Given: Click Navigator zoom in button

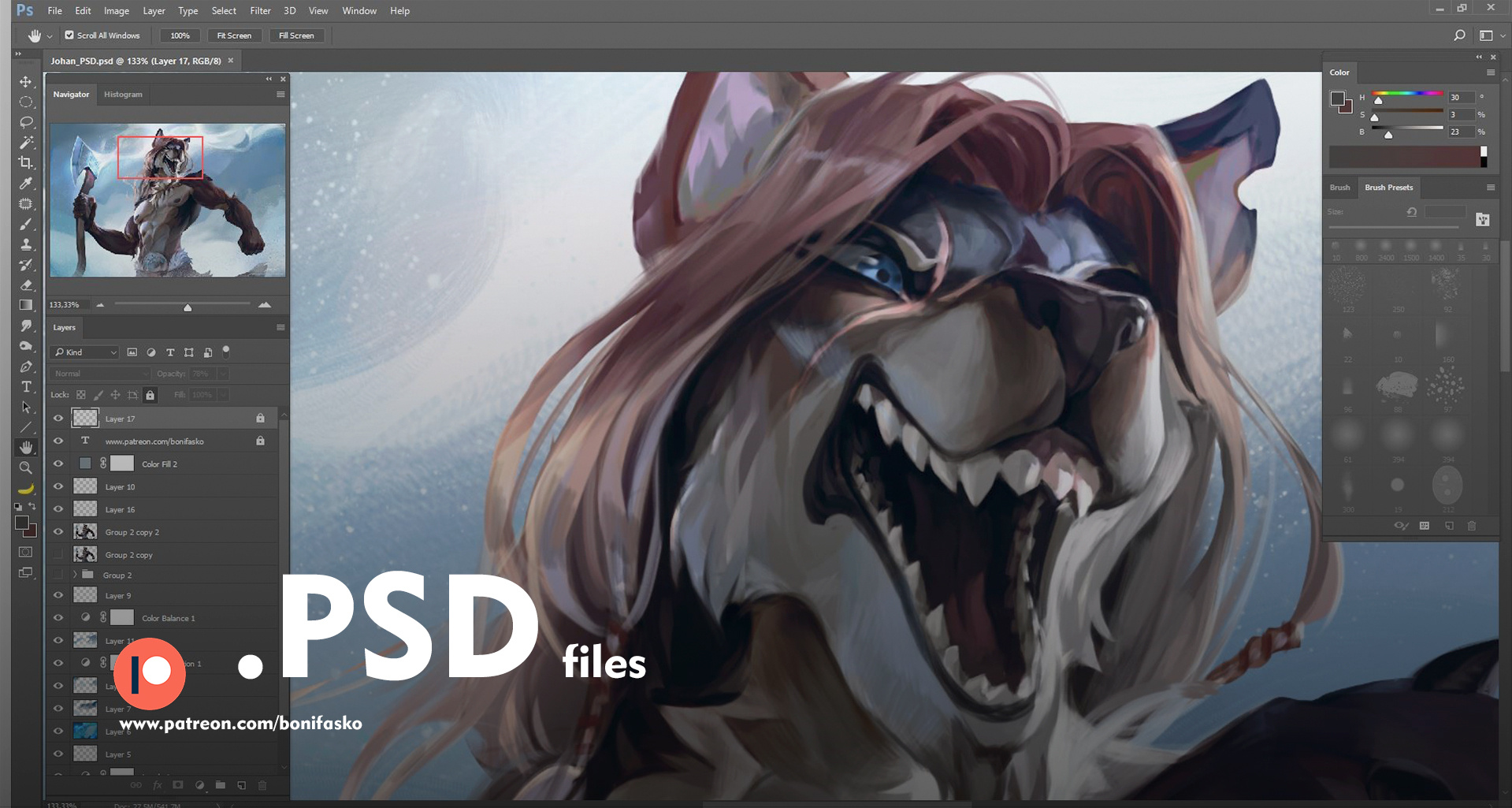Looking at the screenshot, I should point(265,305).
